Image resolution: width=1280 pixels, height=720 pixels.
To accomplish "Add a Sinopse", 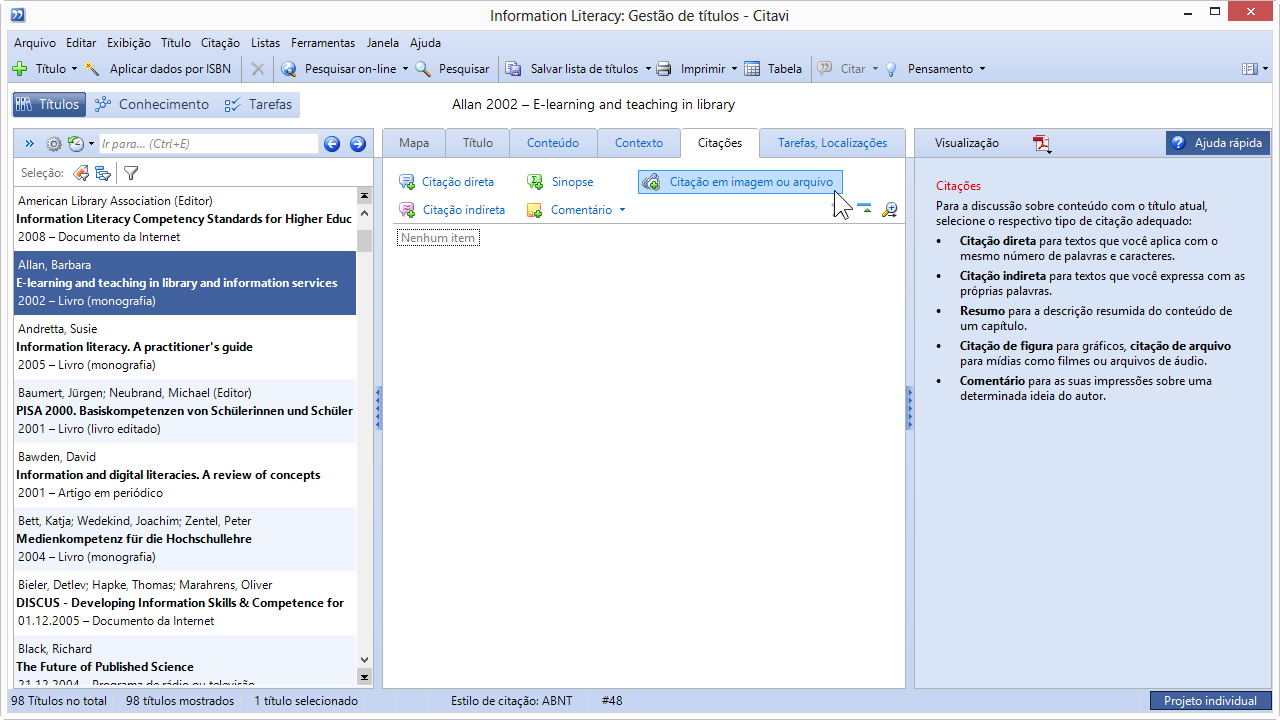I will [x=561, y=182].
